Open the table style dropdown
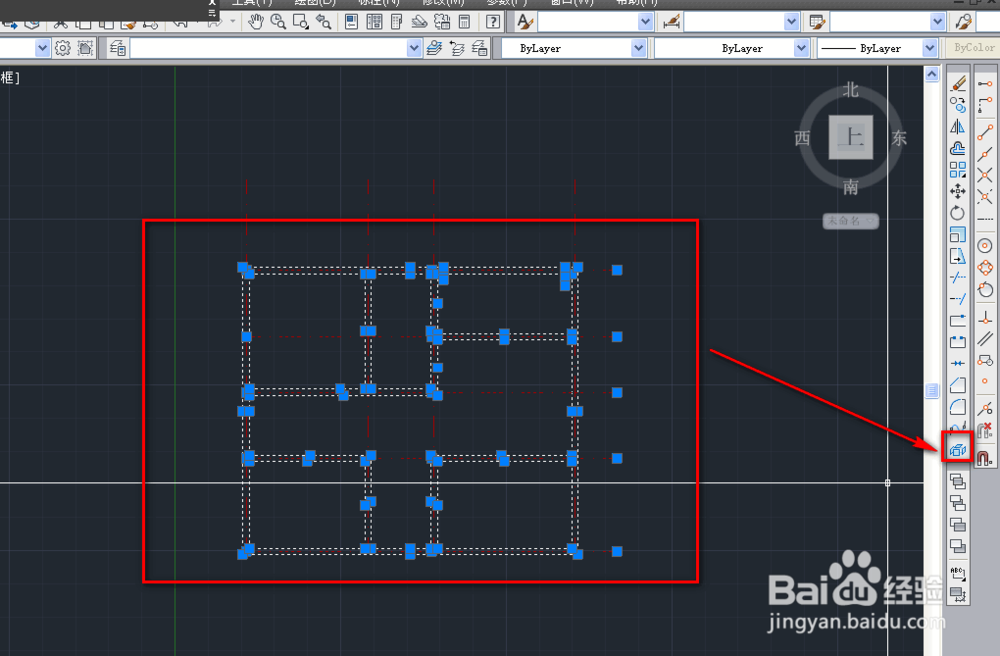 coord(938,22)
